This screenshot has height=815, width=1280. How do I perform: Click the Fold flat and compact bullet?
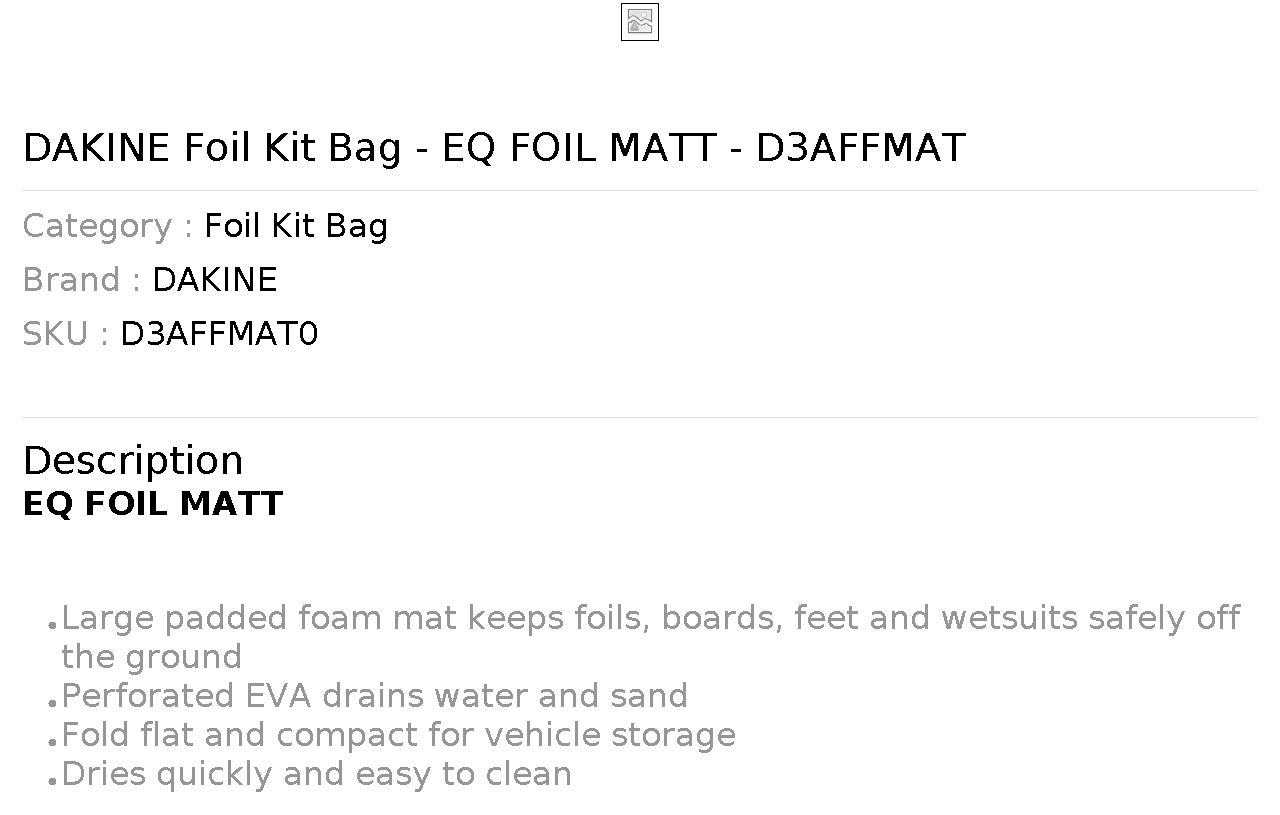(x=399, y=734)
